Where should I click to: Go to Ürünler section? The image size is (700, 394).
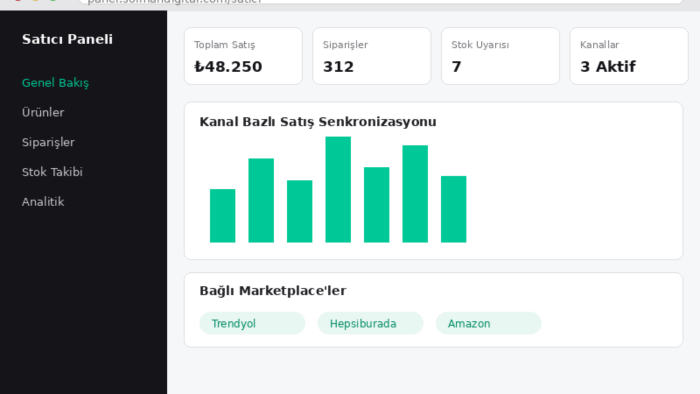click(x=43, y=112)
